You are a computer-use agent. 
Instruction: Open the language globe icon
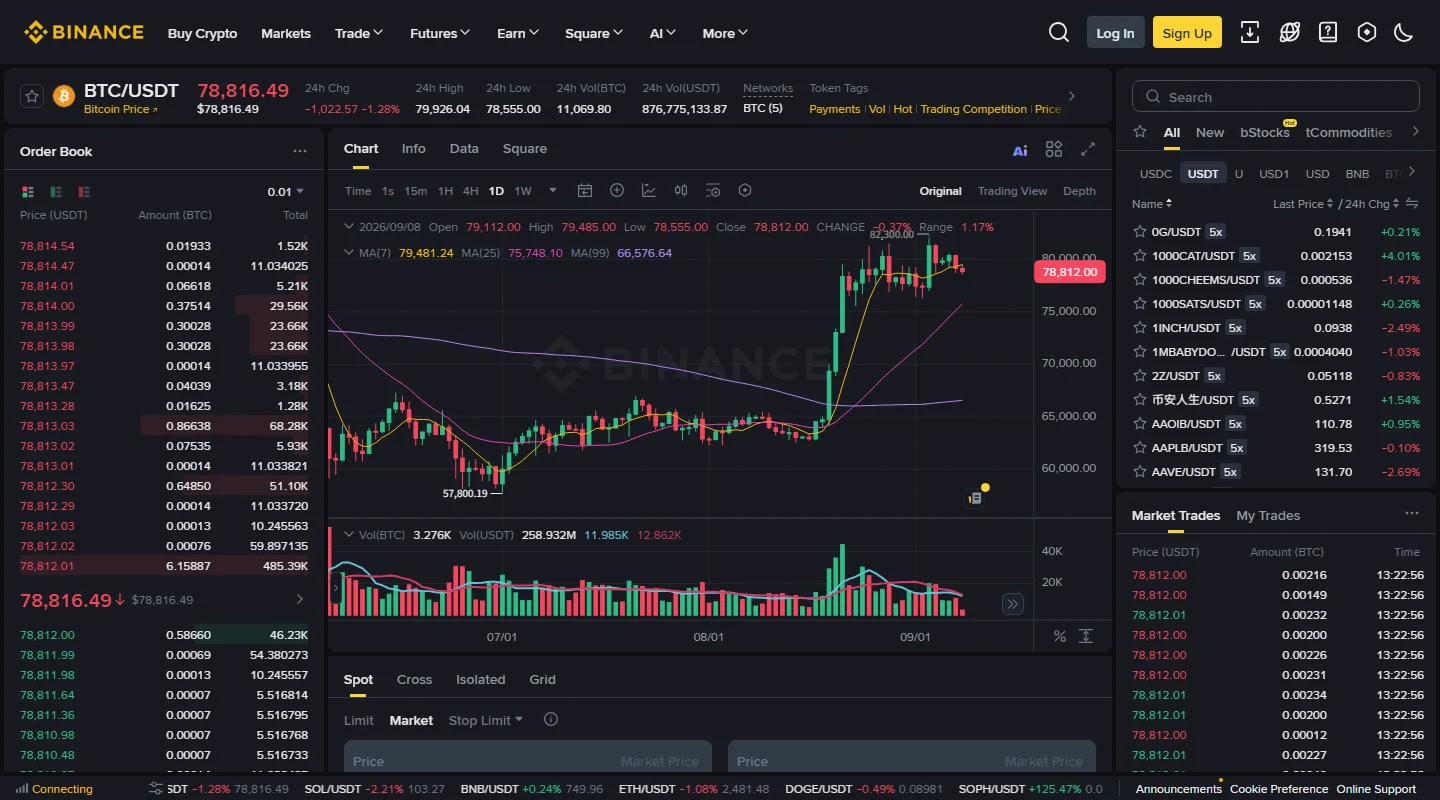(1289, 33)
